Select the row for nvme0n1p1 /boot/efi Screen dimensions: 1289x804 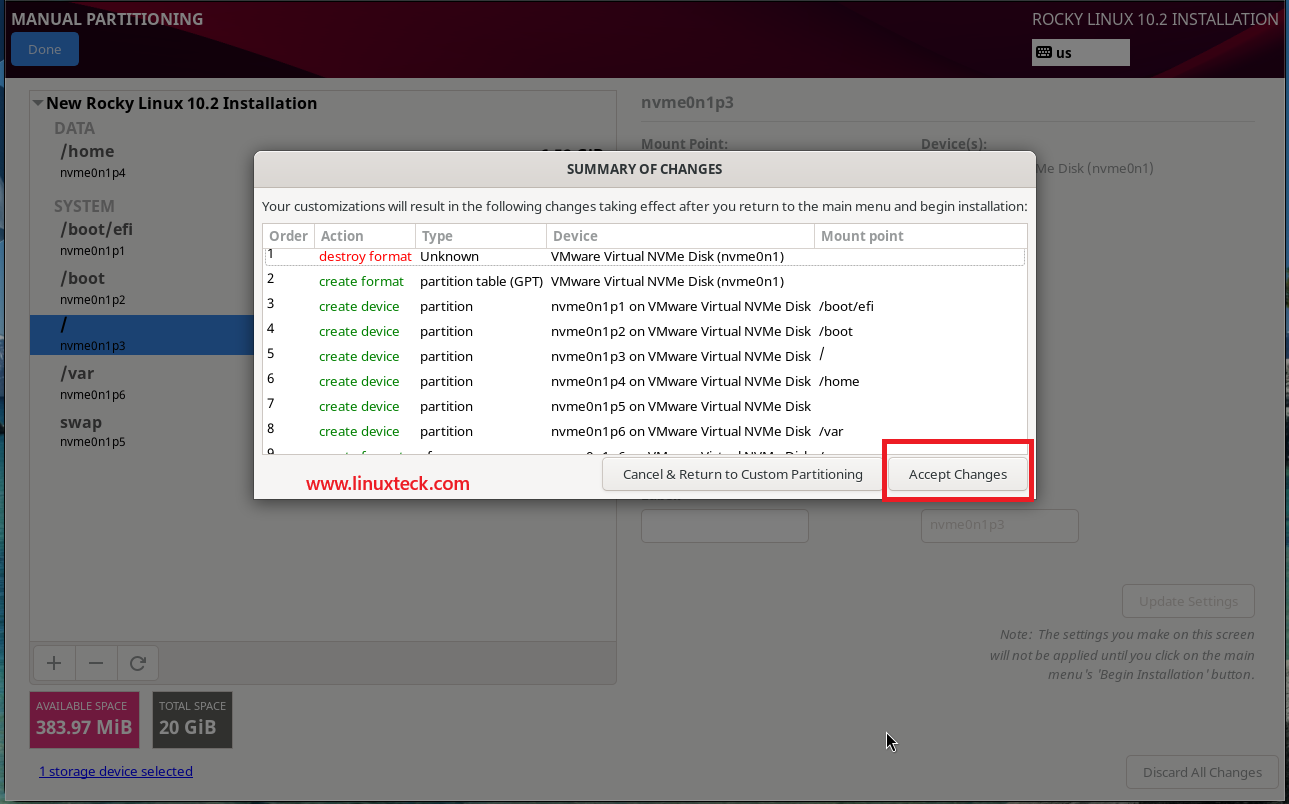point(645,306)
